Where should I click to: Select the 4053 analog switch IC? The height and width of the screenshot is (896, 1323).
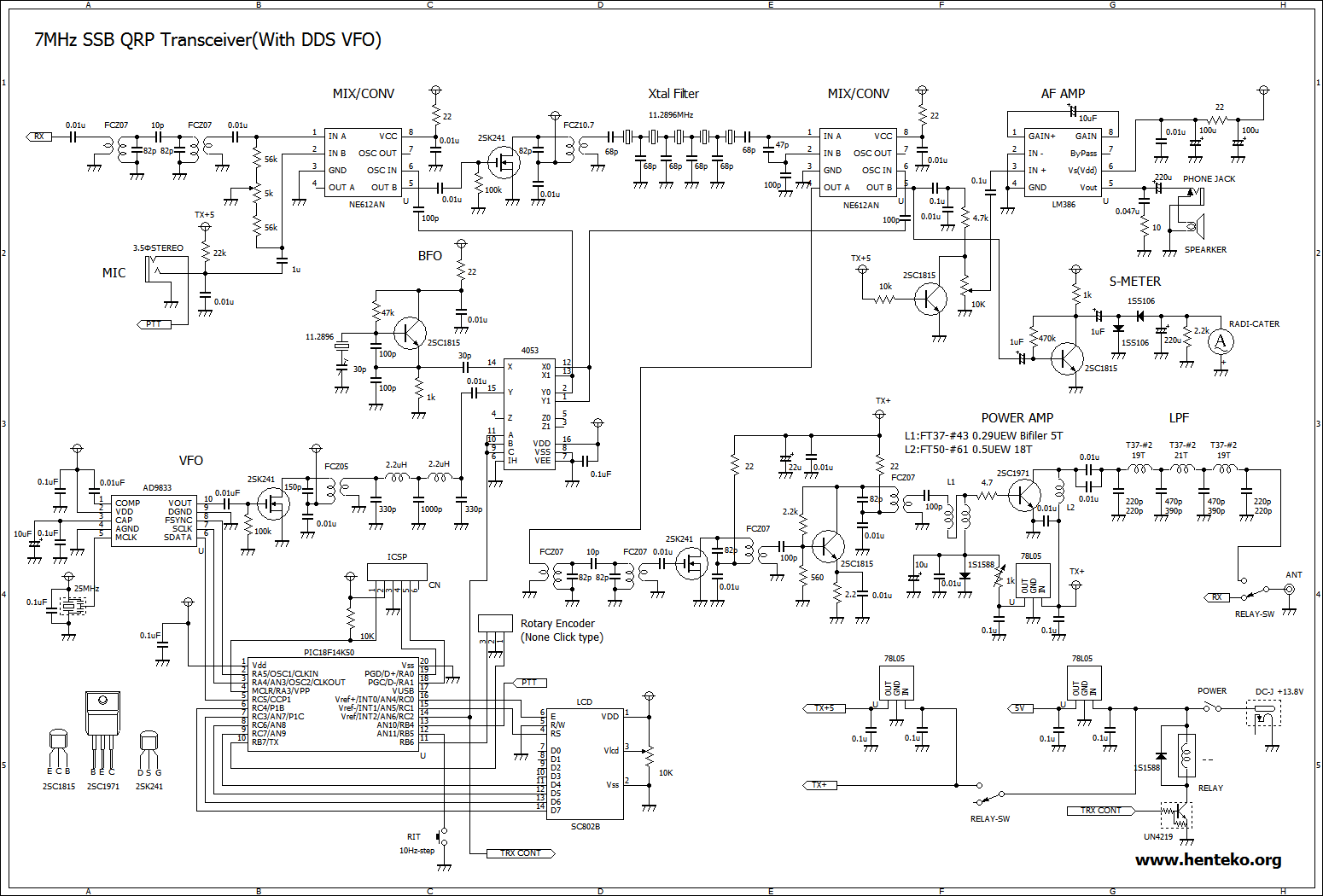click(529, 414)
